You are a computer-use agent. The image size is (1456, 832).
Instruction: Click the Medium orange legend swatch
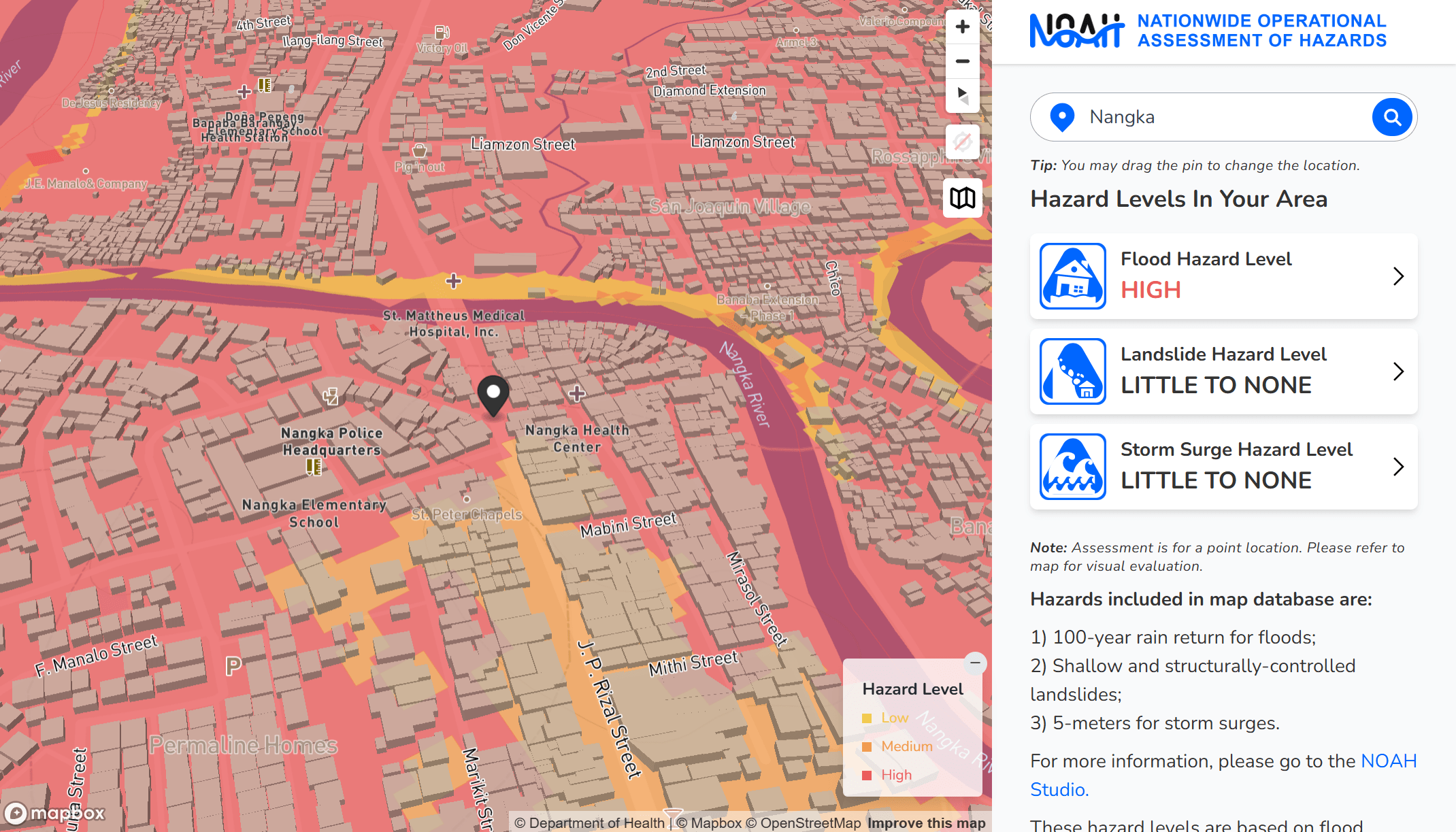coord(866,746)
